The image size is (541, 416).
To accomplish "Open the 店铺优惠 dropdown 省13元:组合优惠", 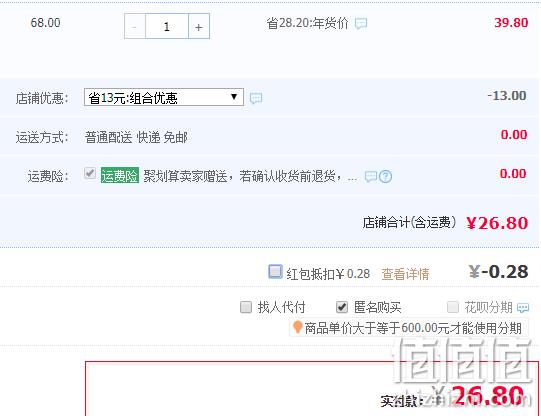I will pyautogui.click(x=164, y=98).
